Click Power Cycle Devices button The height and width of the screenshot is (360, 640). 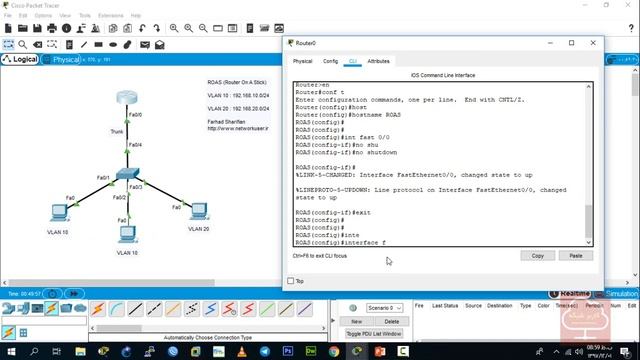[53, 293]
